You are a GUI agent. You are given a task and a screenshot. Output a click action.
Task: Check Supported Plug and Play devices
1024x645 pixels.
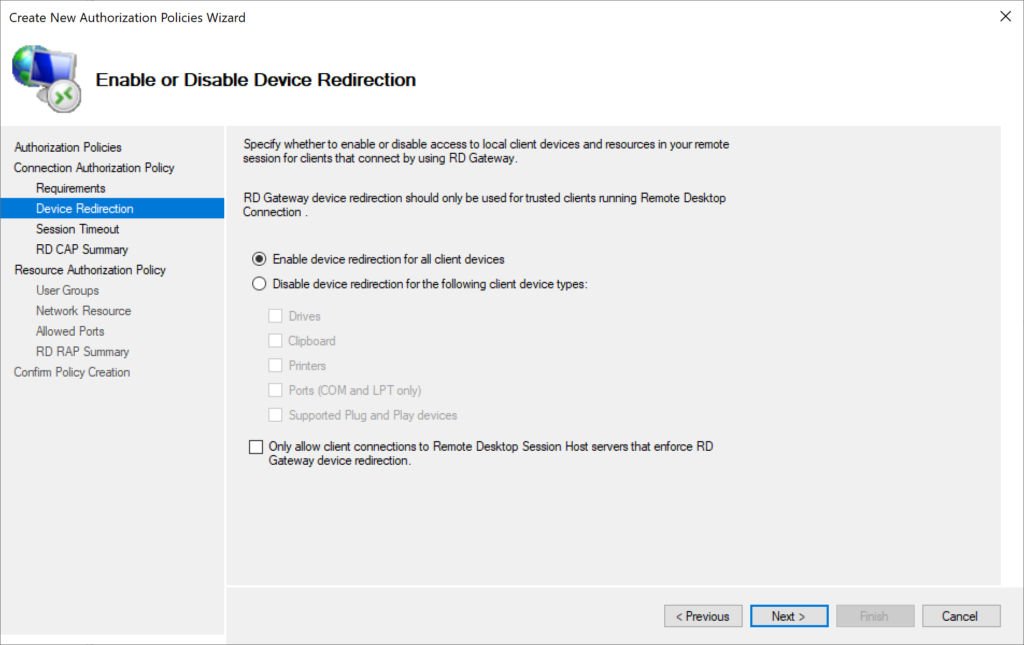point(276,415)
